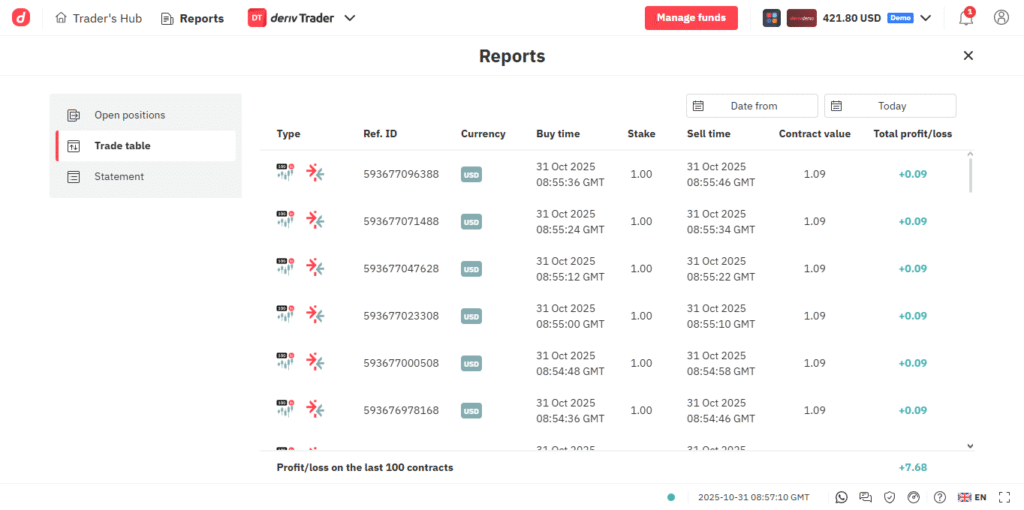The height and width of the screenshot is (510, 1024).
Task: Click the responsible trading shield icon
Action: click(x=889, y=497)
